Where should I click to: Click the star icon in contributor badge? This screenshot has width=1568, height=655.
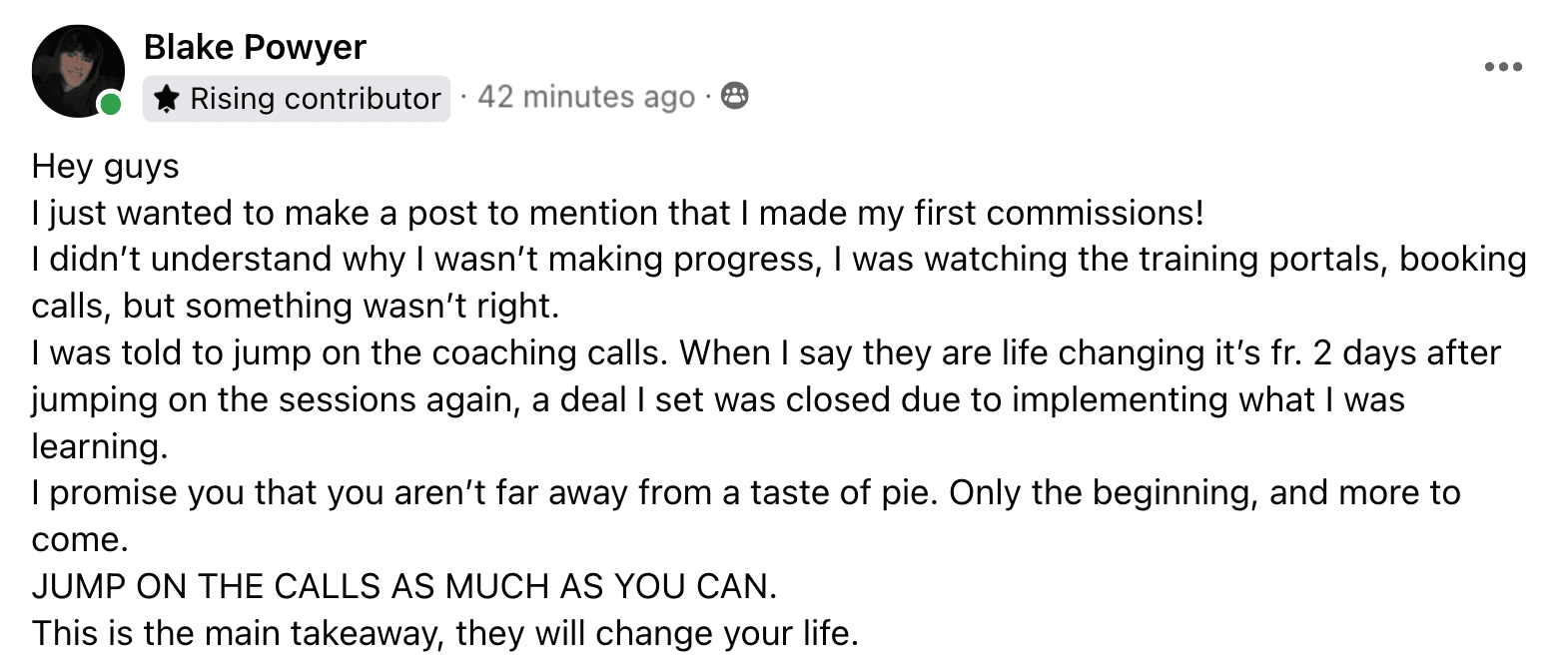pos(168,98)
